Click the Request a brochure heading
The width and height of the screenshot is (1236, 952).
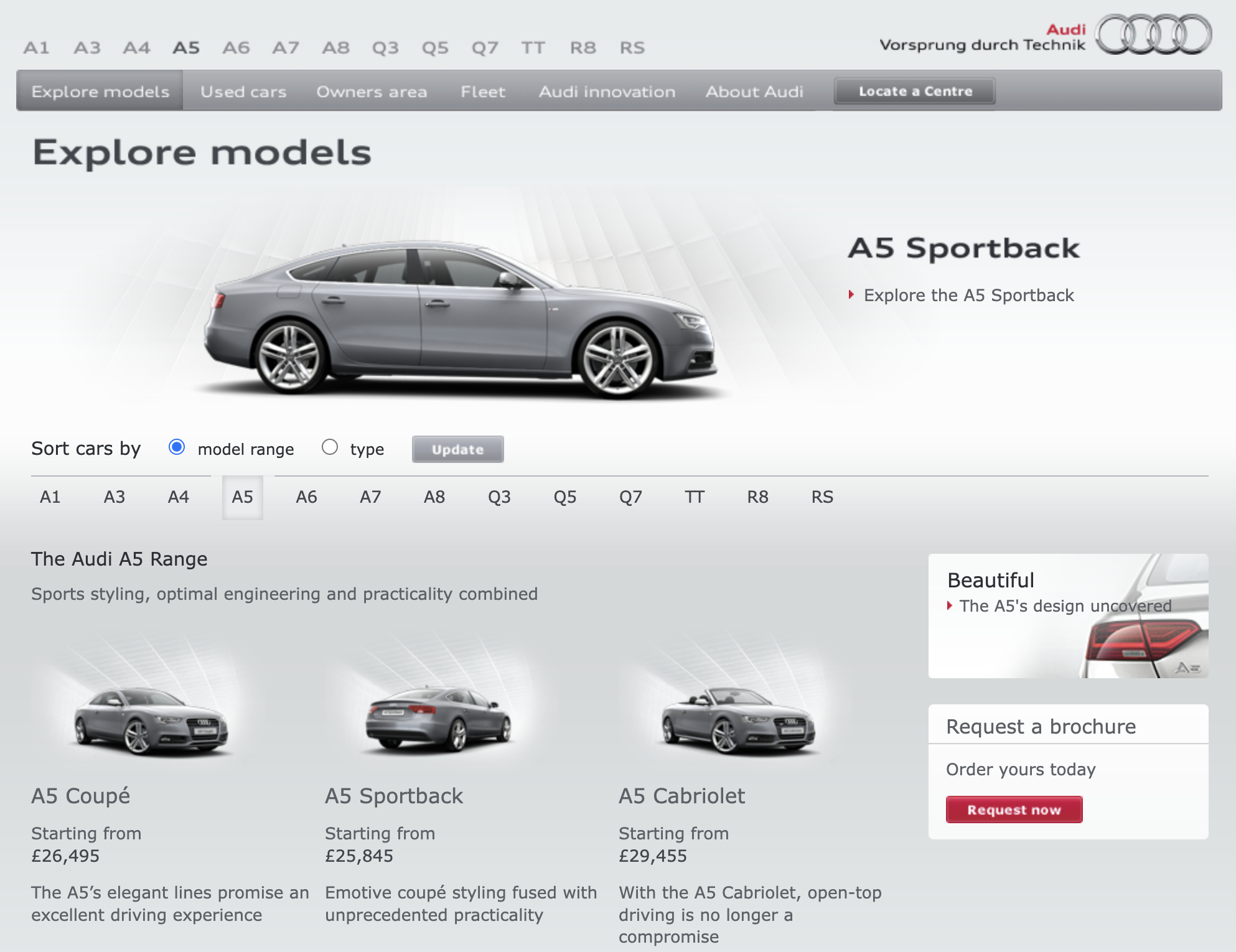tap(1041, 726)
